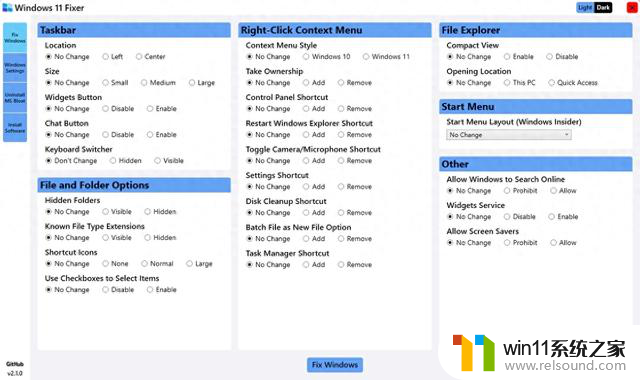This screenshot has height=380, width=640.
Task: Add Control Panel Shortcut
Action: [314, 109]
